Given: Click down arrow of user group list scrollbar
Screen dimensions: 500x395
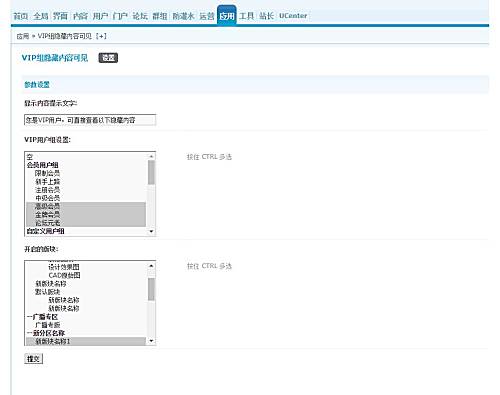Looking at the screenshot, I should click(x=151, y=231).
